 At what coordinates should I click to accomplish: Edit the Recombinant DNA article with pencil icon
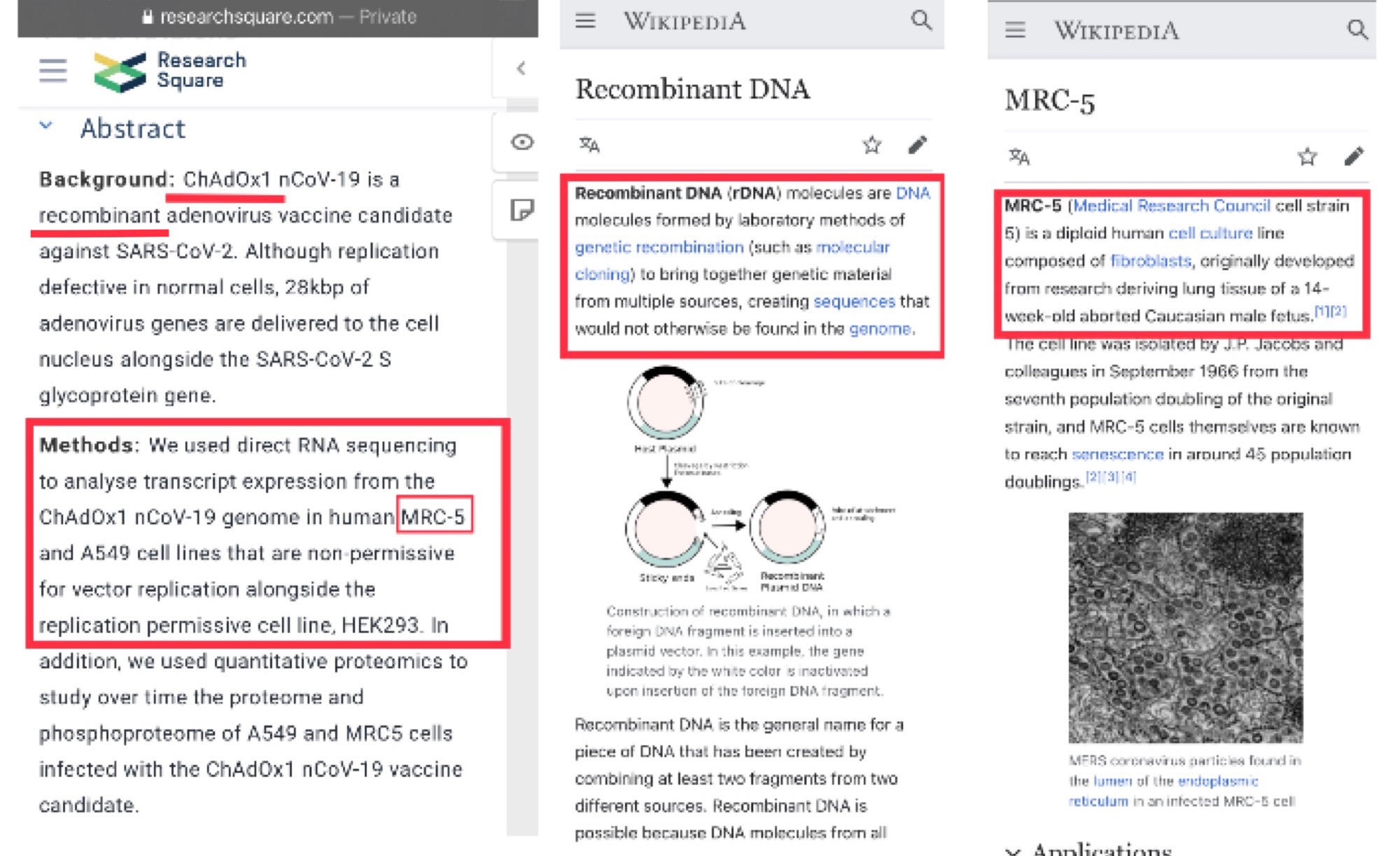(918, 145)
